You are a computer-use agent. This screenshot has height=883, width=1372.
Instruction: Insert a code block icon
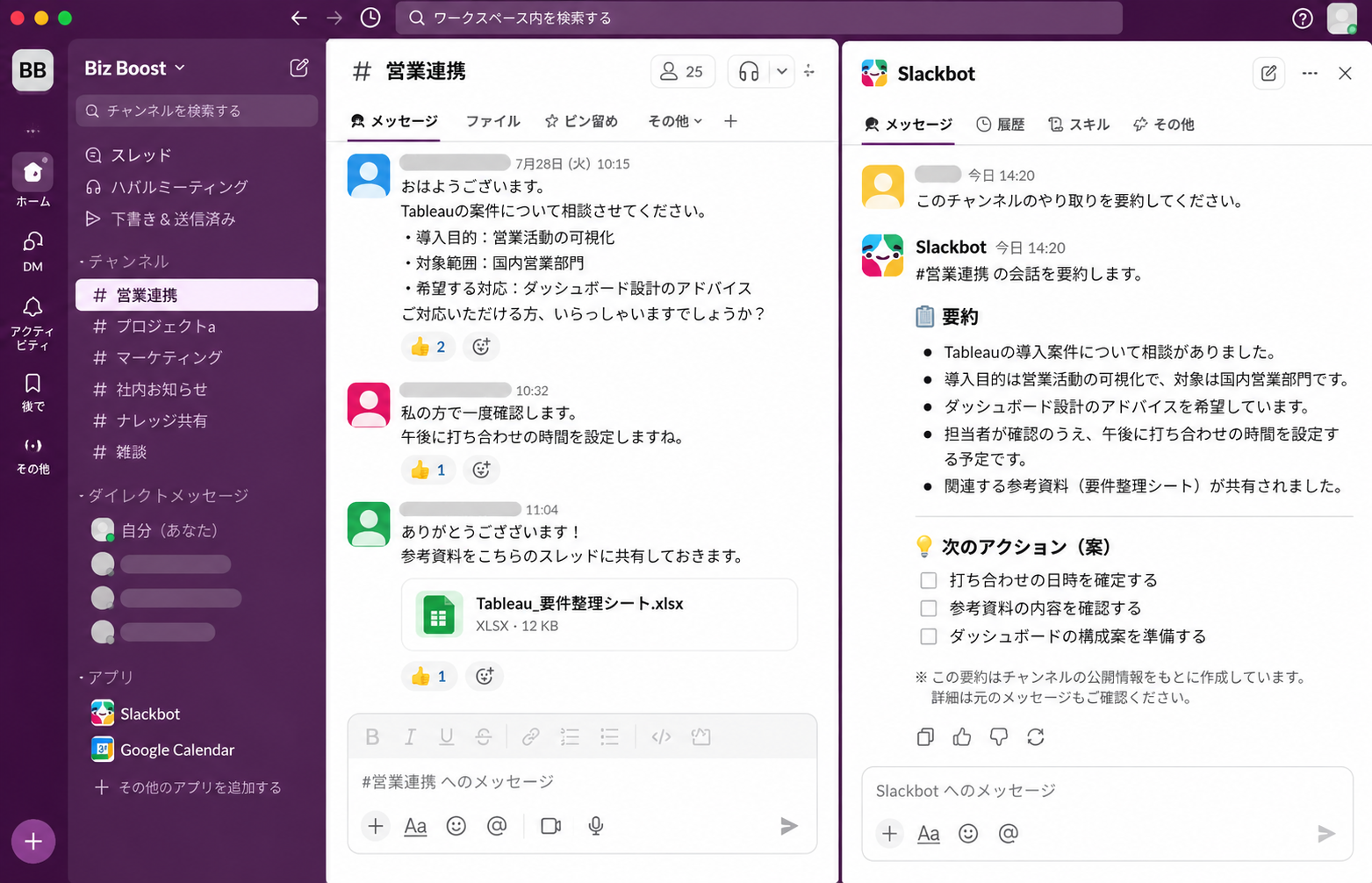pyautogui.click(x=661, y=737)
